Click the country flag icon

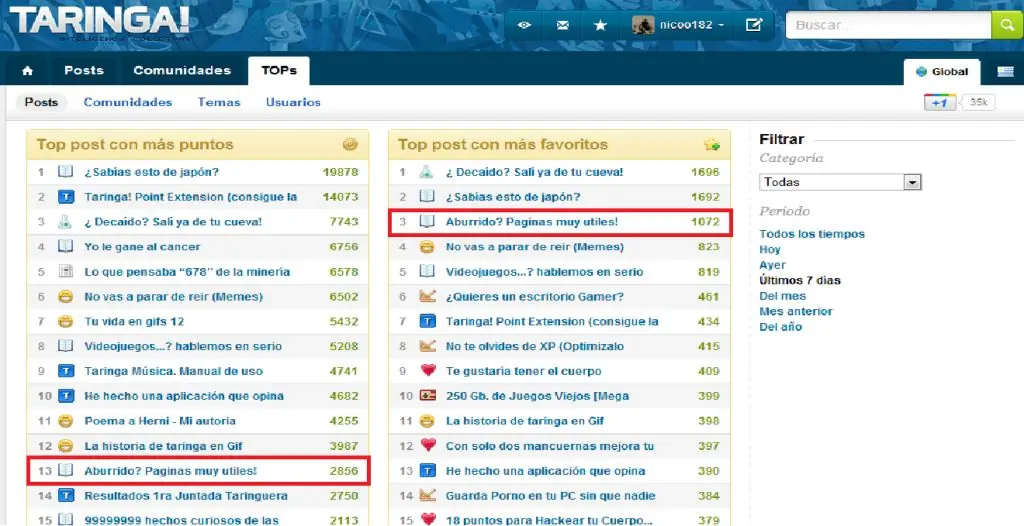pos(1005,72)
